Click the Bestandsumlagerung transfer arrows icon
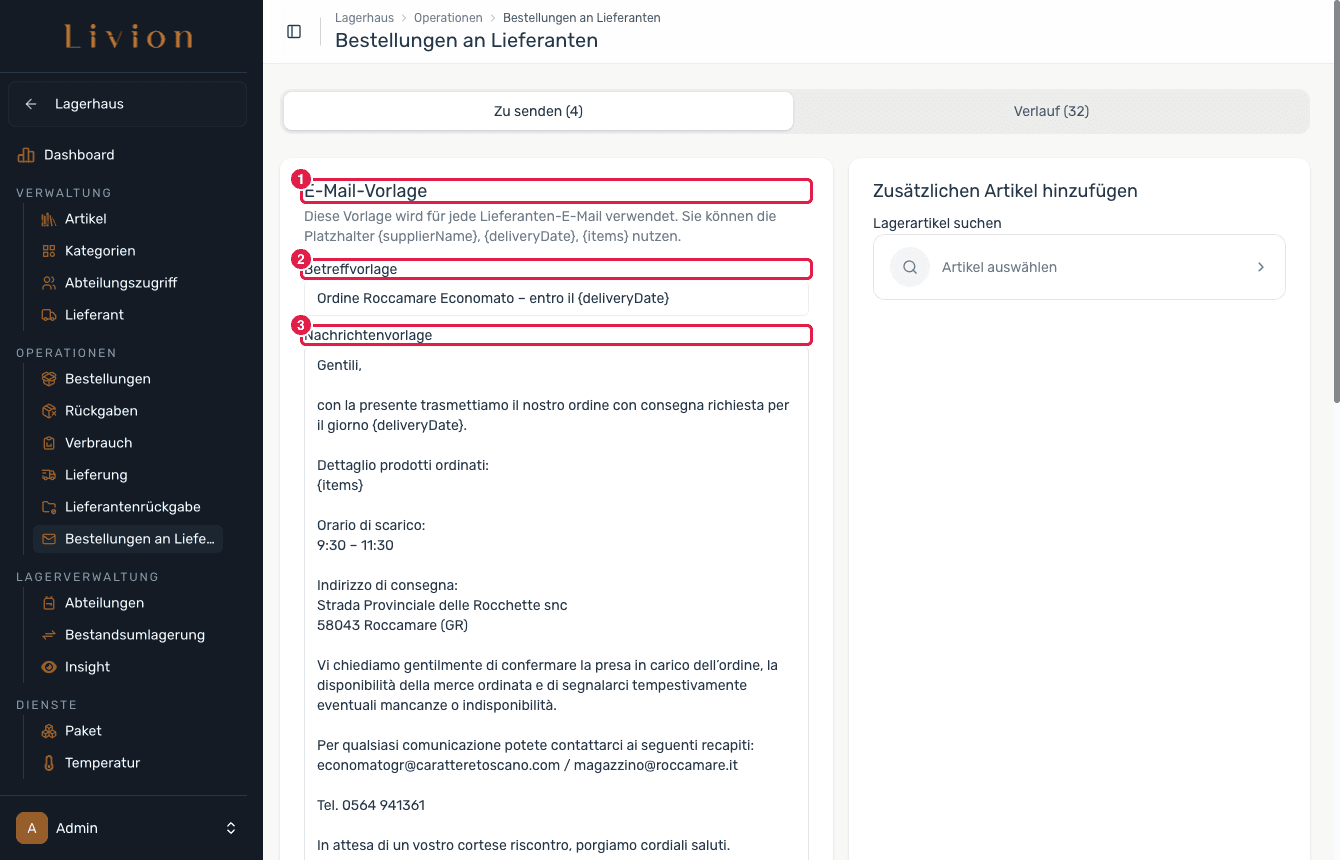Image resolution: width=1340 pixels, height=860 pixels. click(x=49, y=635)
